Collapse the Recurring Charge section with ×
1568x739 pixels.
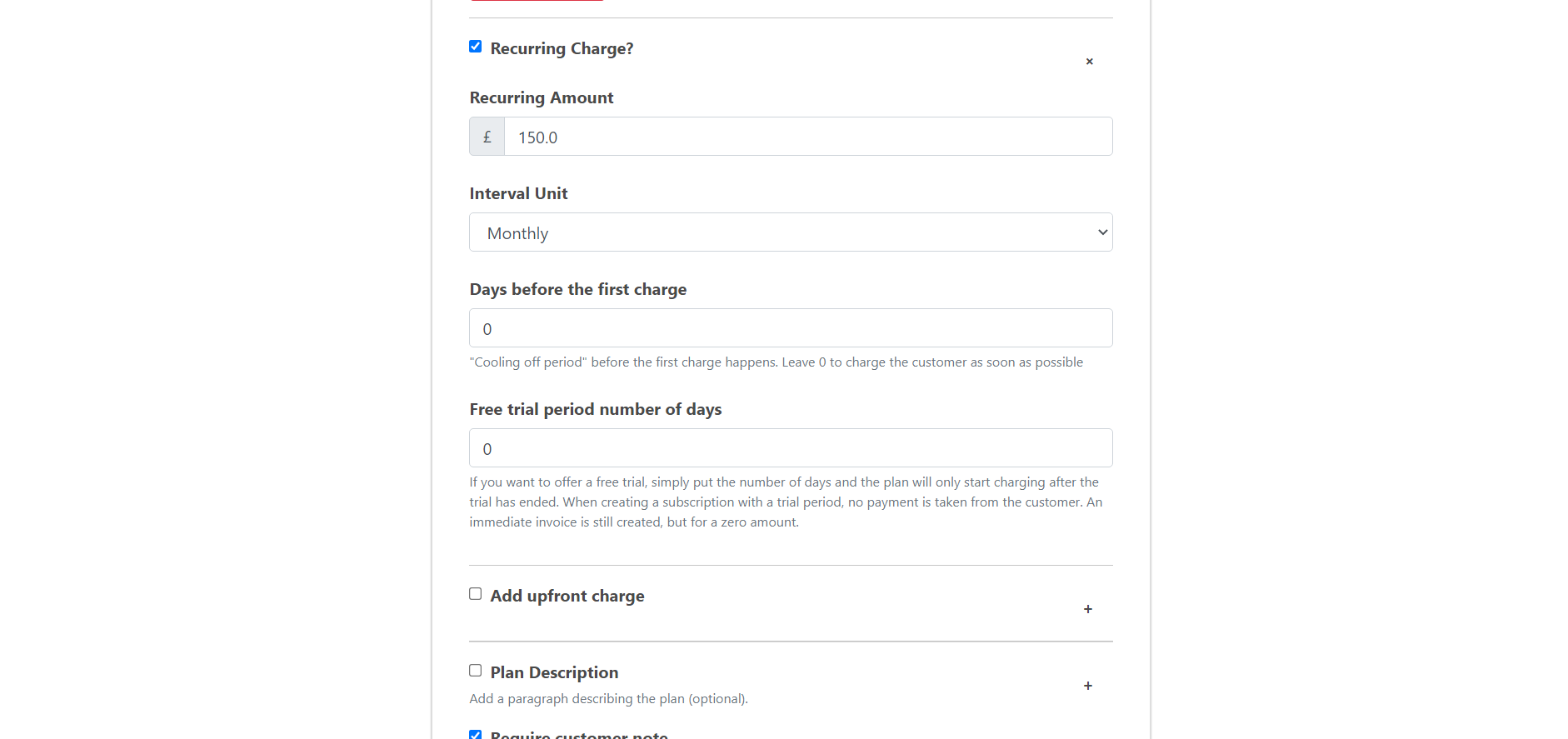(x=1089, y=62)
